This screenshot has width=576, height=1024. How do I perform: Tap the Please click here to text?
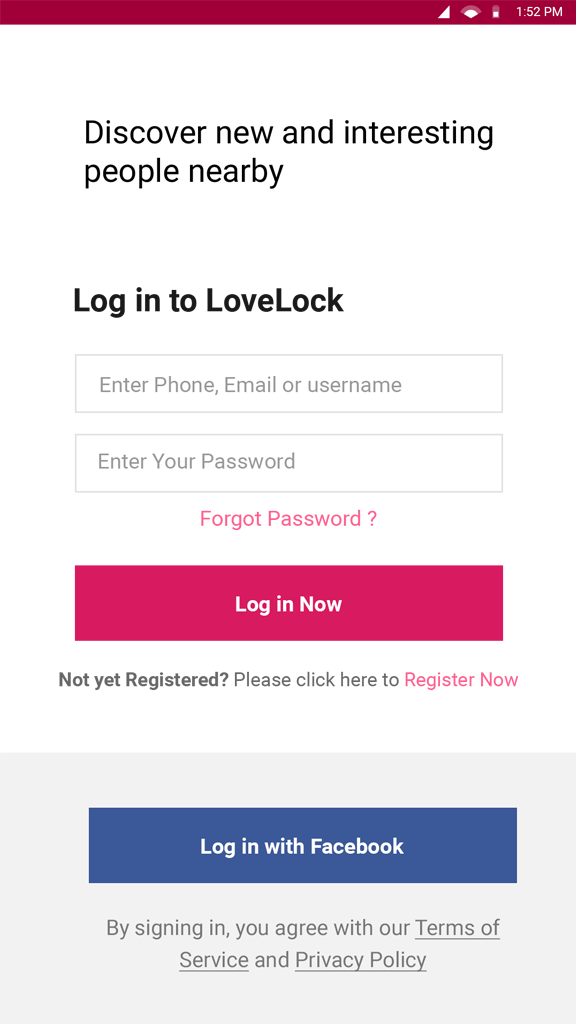[x=316, y=680]
